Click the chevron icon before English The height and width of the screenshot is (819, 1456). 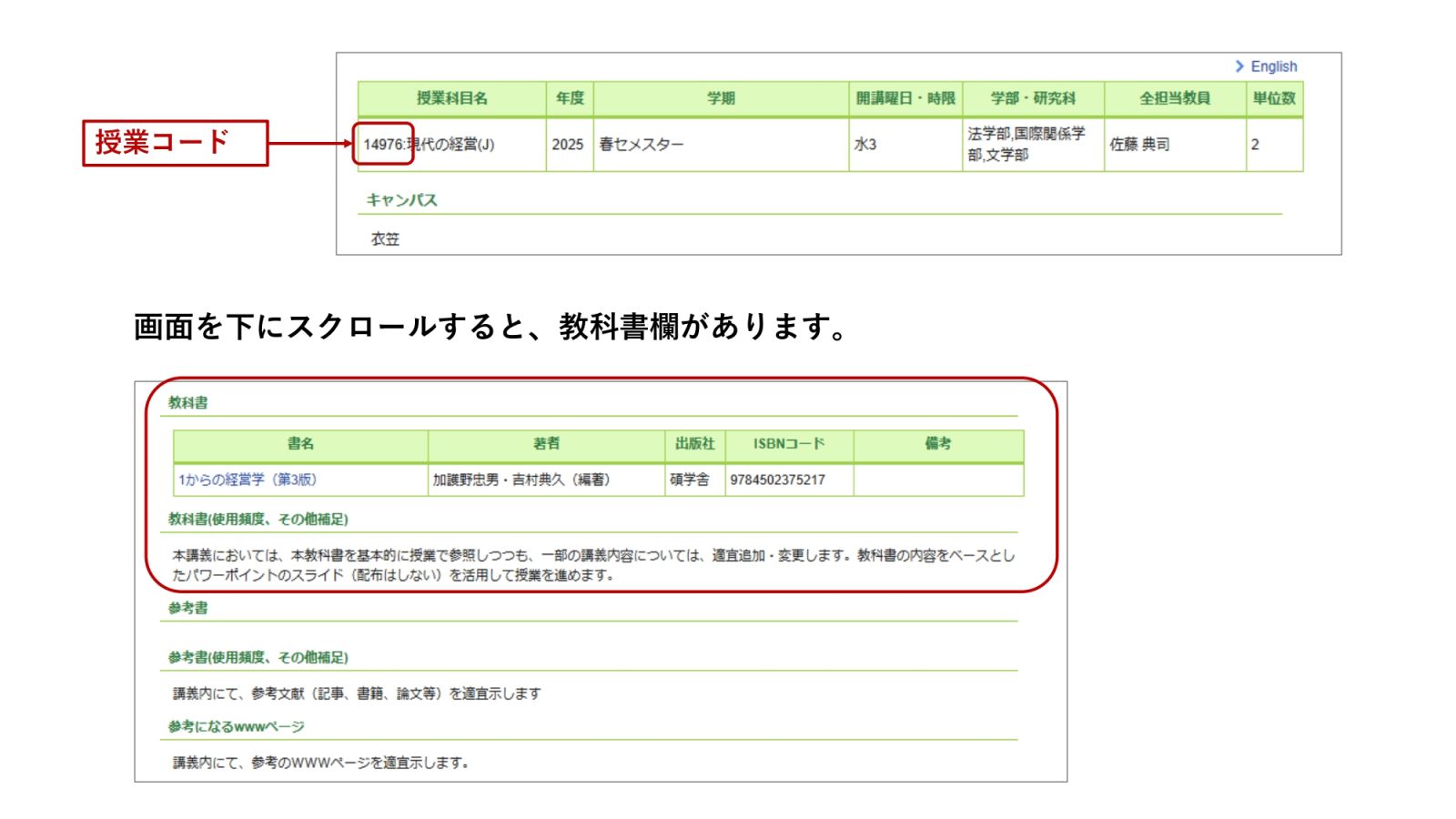[1241, 66]
